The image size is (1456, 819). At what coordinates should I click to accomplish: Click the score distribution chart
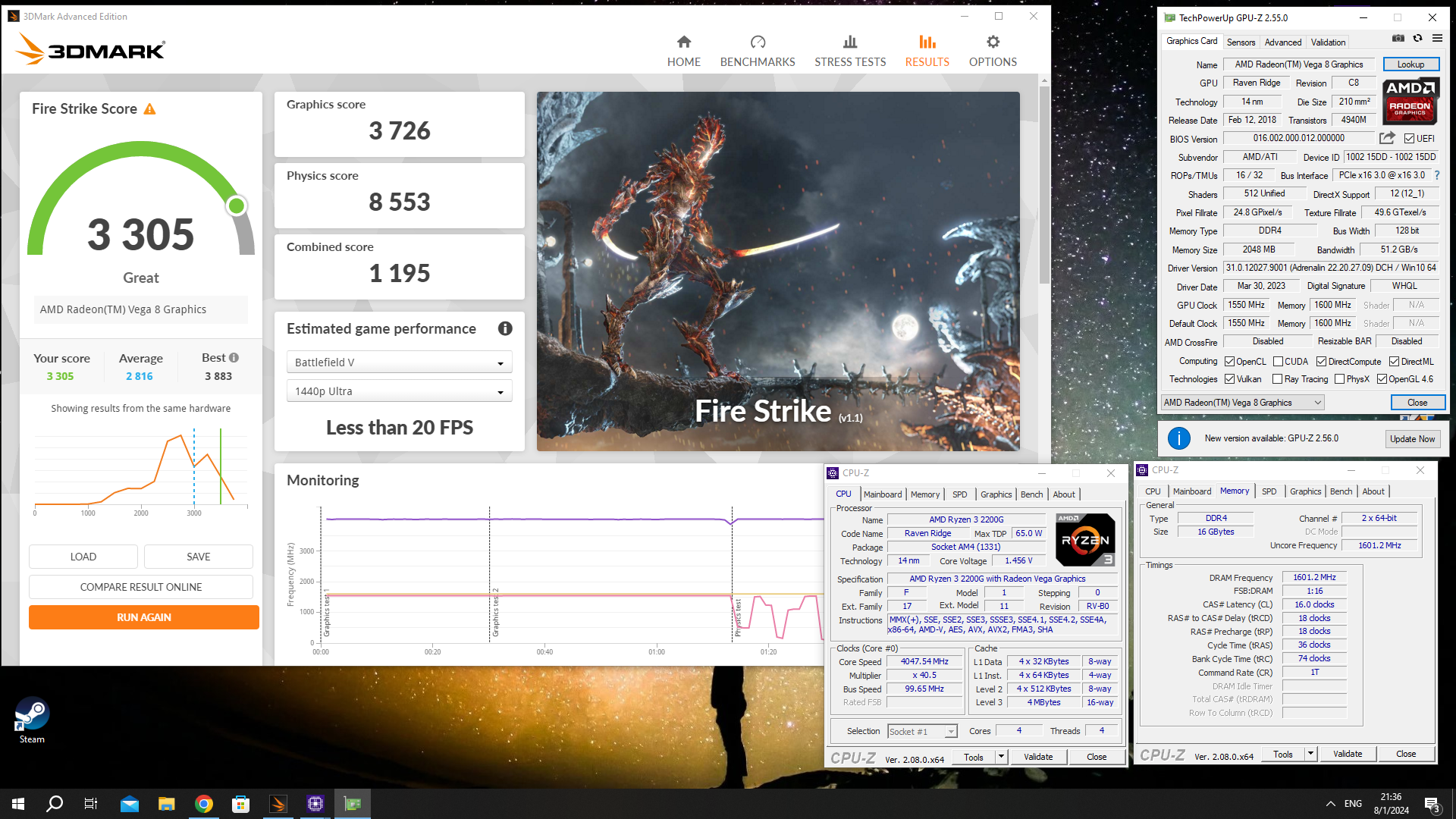[141, 470]
